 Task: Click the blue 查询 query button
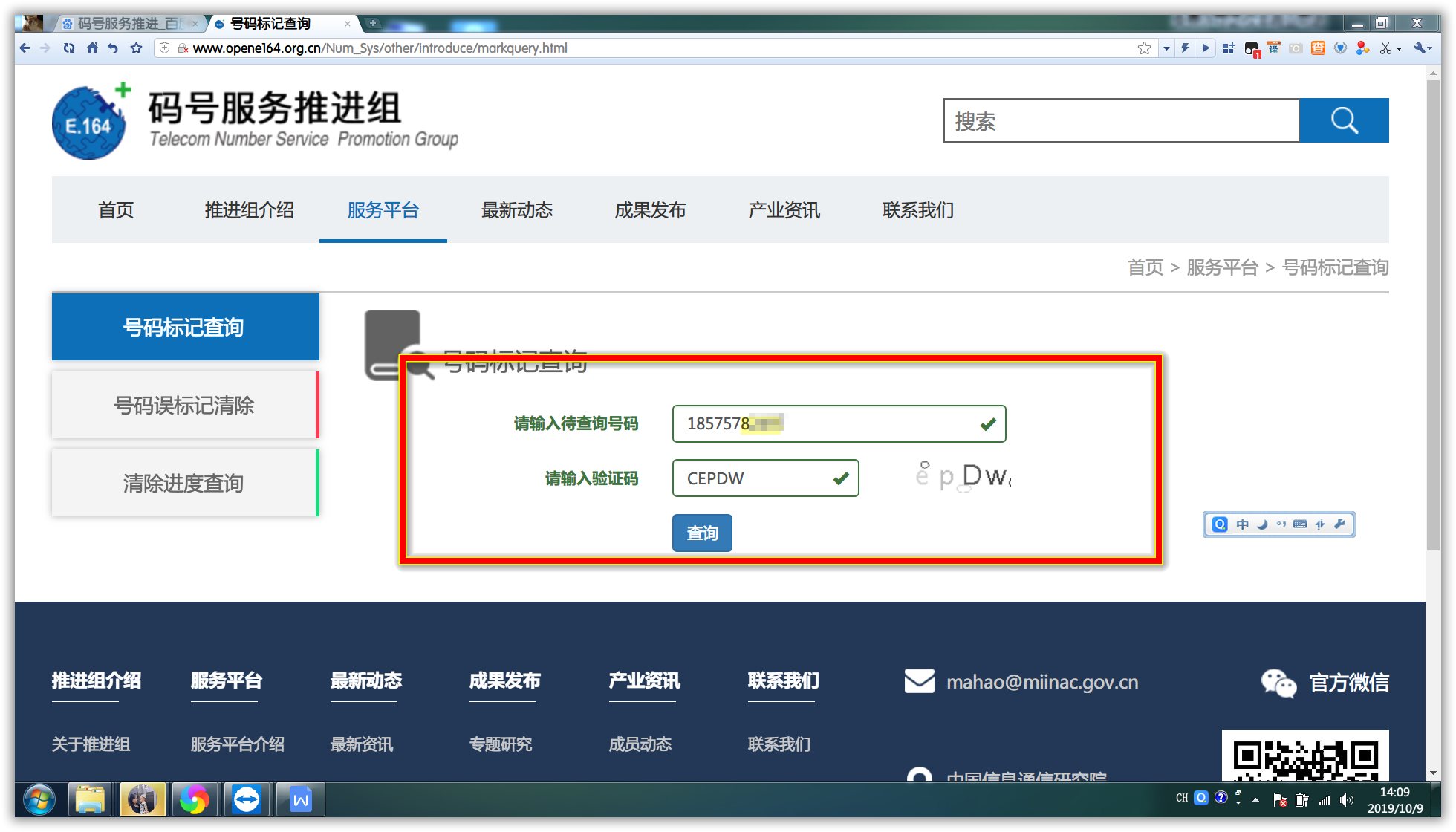click(x=701, y=533)
